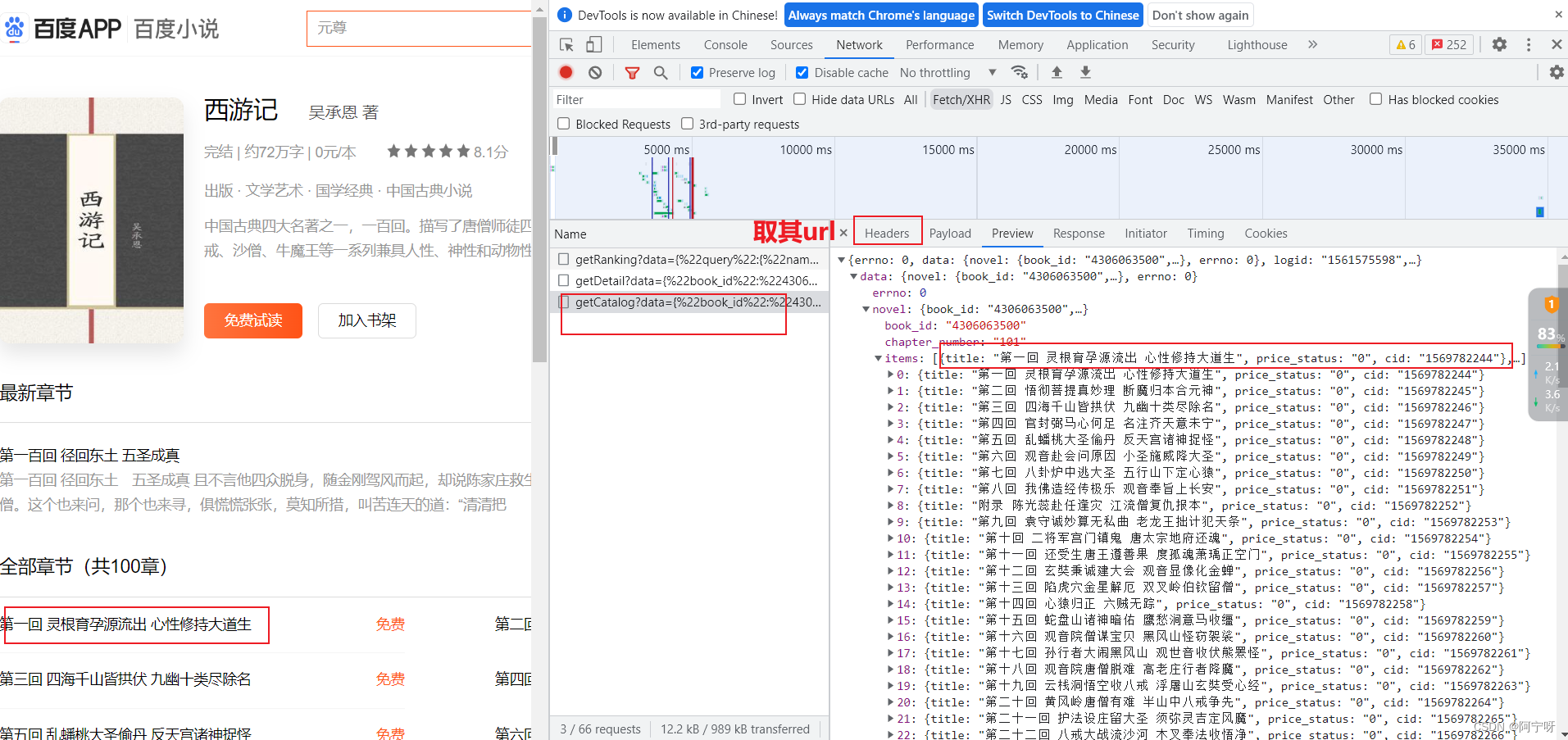Click the network Filter text field
The height and width of the screenshot is (740, 1568).
point(636,99)
